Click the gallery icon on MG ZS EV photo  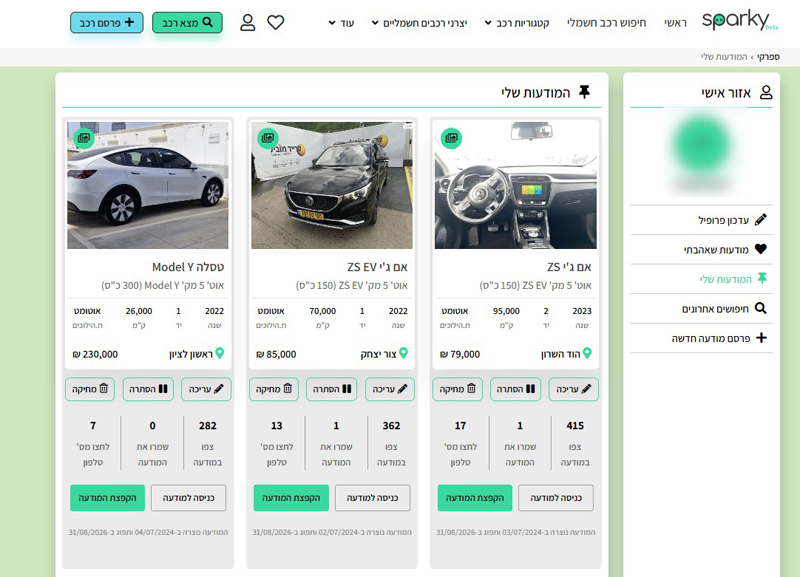pyautogui.click(x=267, y=138)
